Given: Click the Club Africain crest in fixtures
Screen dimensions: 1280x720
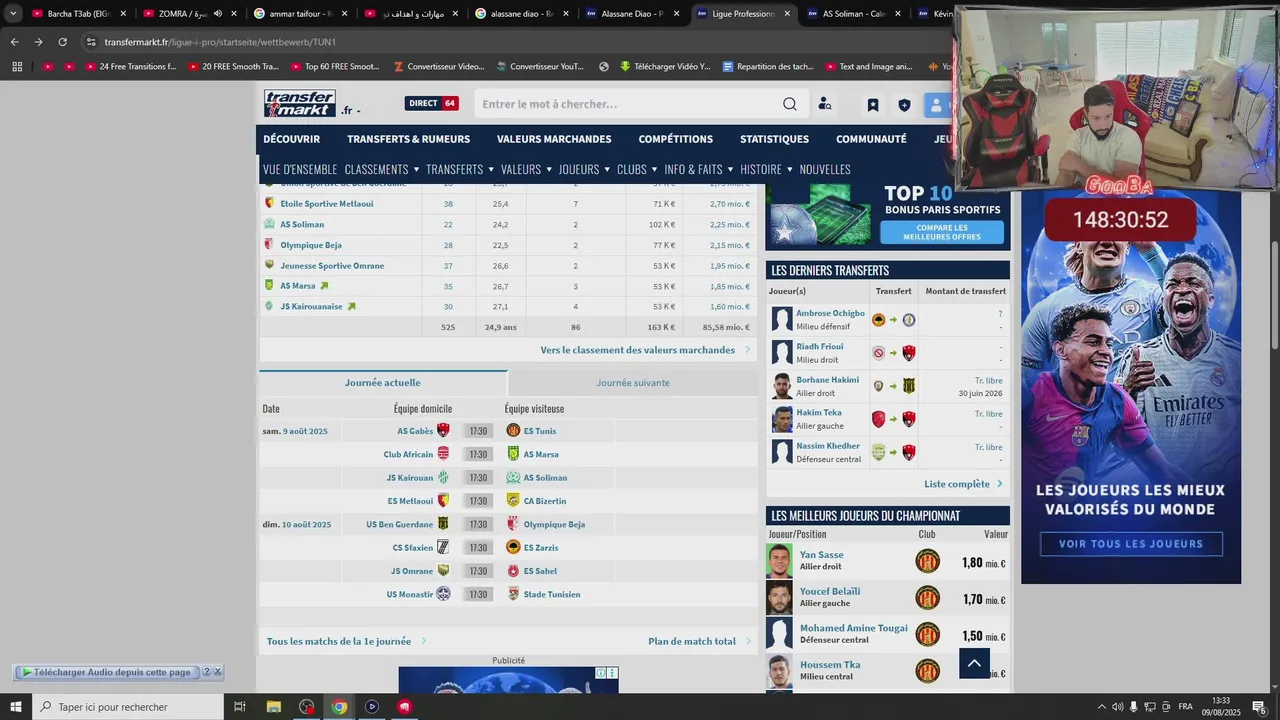Looking at the screenshot, I should (x=444, y=454).
